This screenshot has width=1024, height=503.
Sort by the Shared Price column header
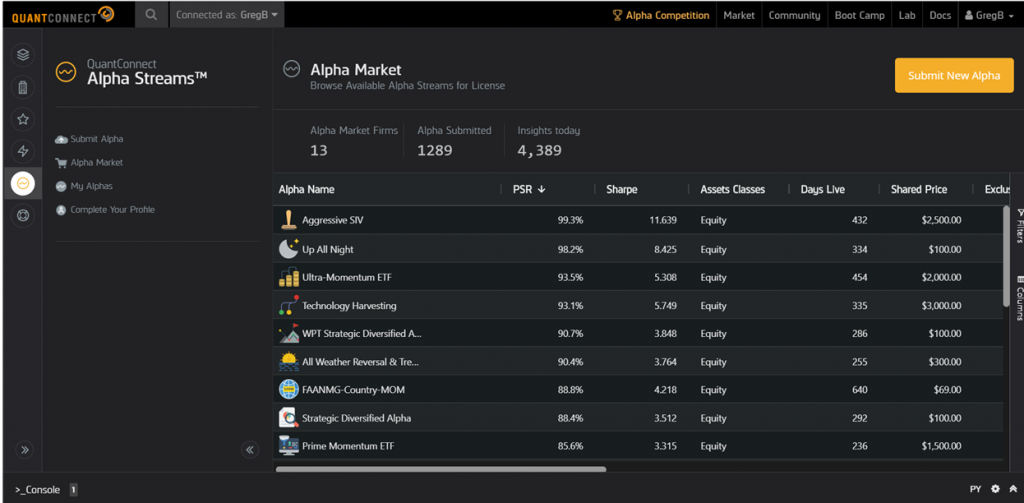click(x=919, y=189)
